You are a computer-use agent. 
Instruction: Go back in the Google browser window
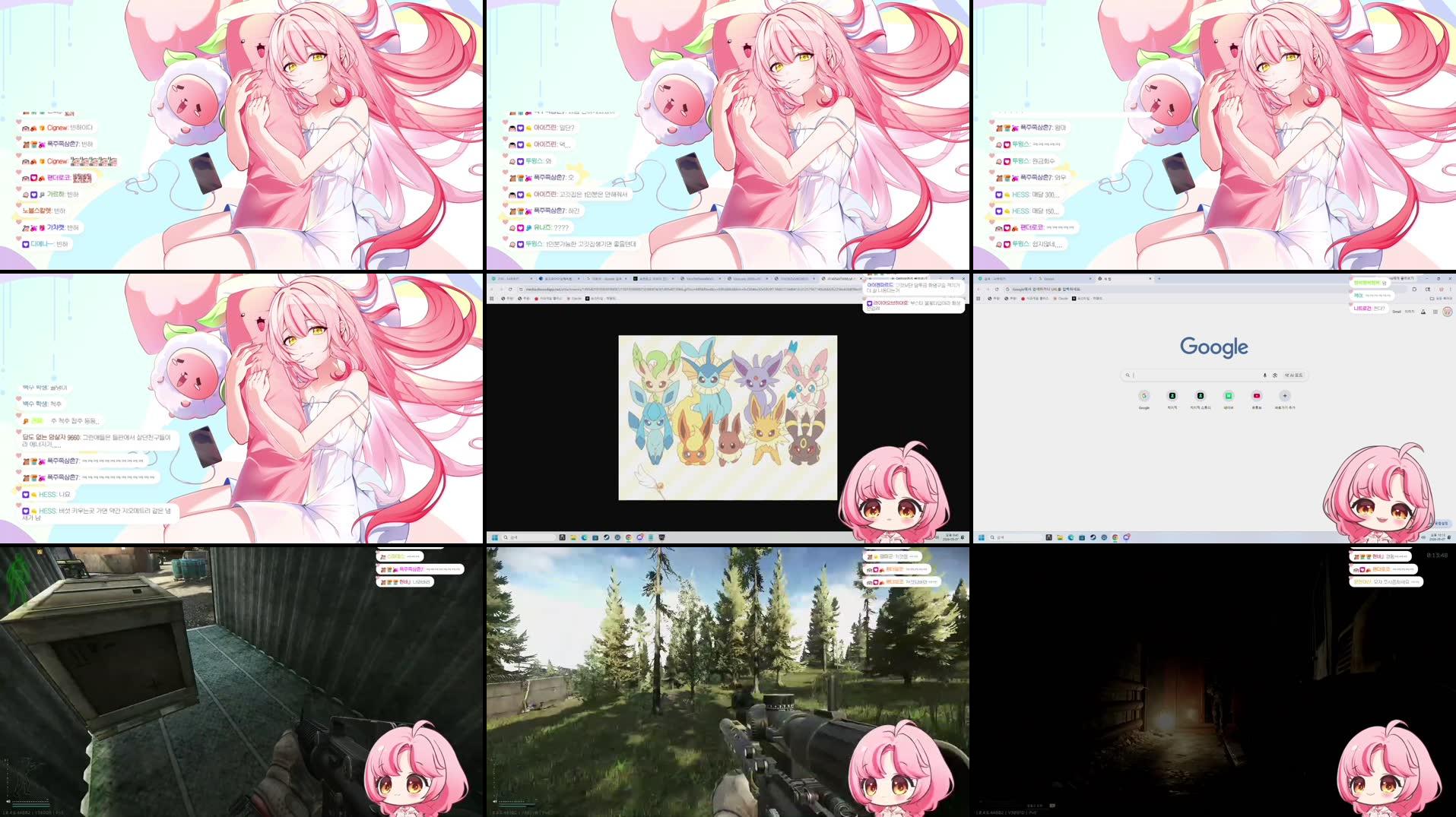click(x=979, y=289)
